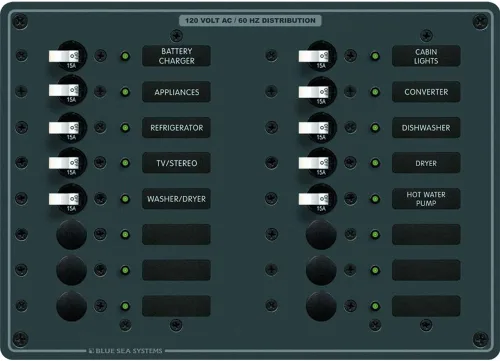Click the blank breaker plug directly below Washer/Dryer breaker
This screenshot has height=361, width=500.
click(x=71, y=234)
